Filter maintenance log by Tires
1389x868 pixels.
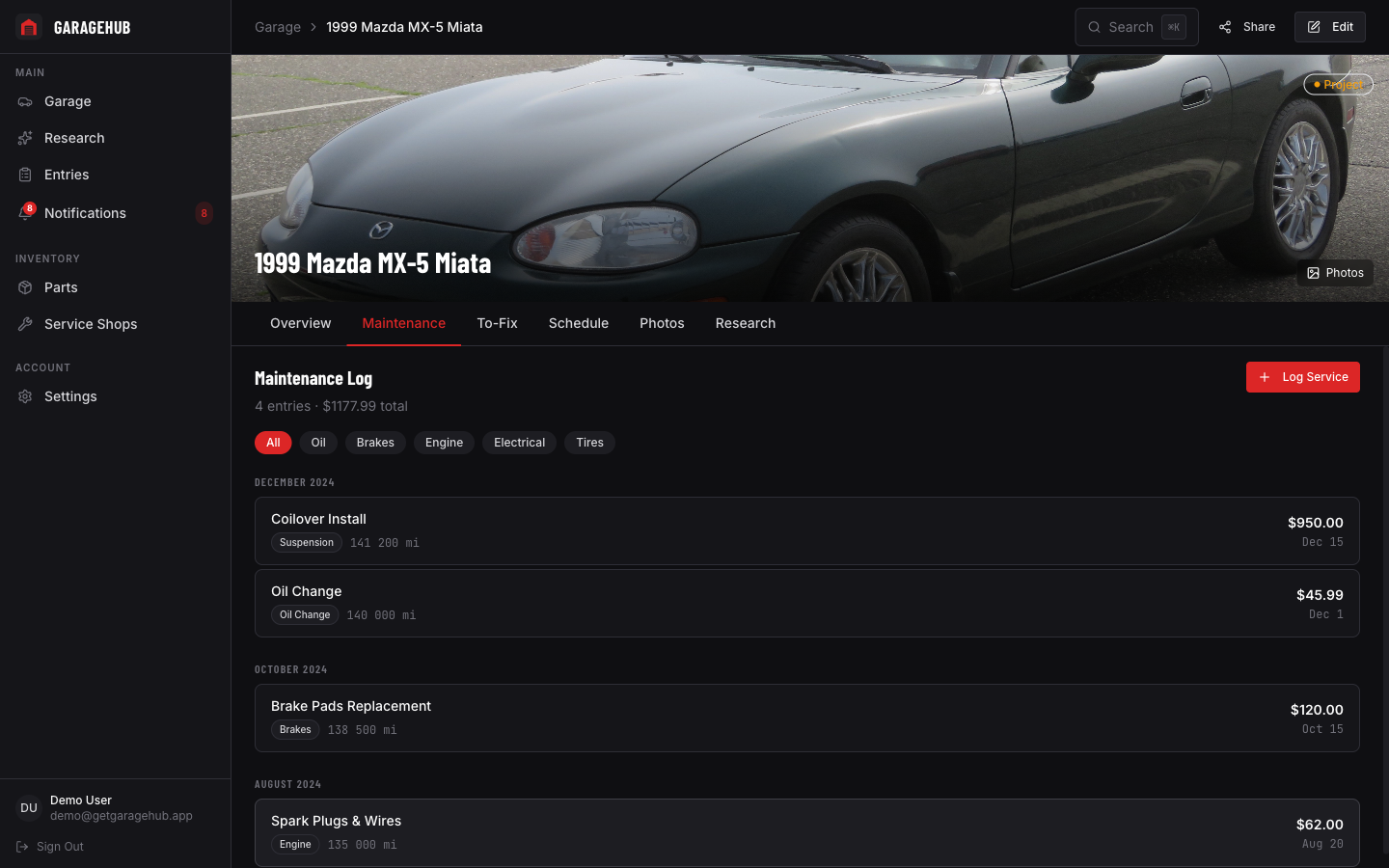click(589, 443)
